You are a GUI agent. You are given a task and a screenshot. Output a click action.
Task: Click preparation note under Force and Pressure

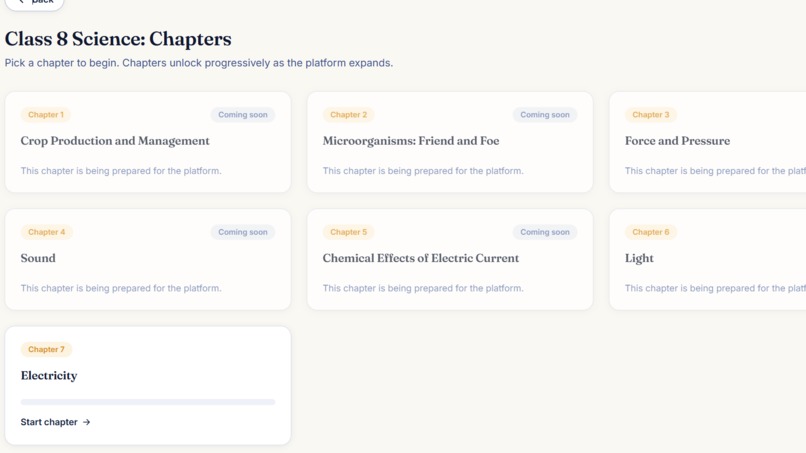point(716,171)
